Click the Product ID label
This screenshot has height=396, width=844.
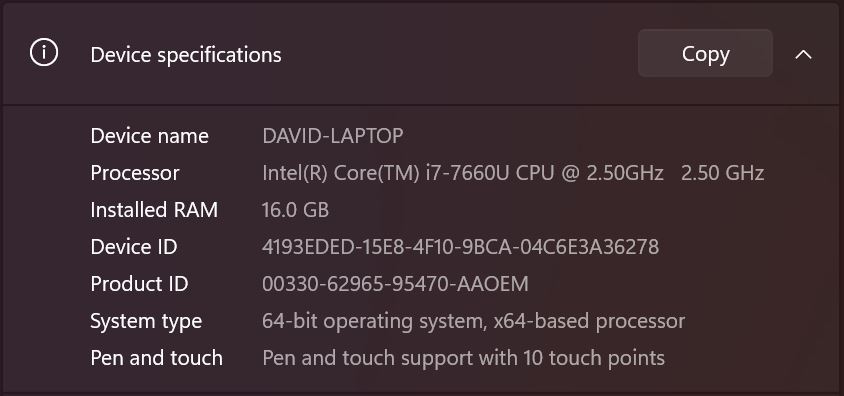coord(139,284)
